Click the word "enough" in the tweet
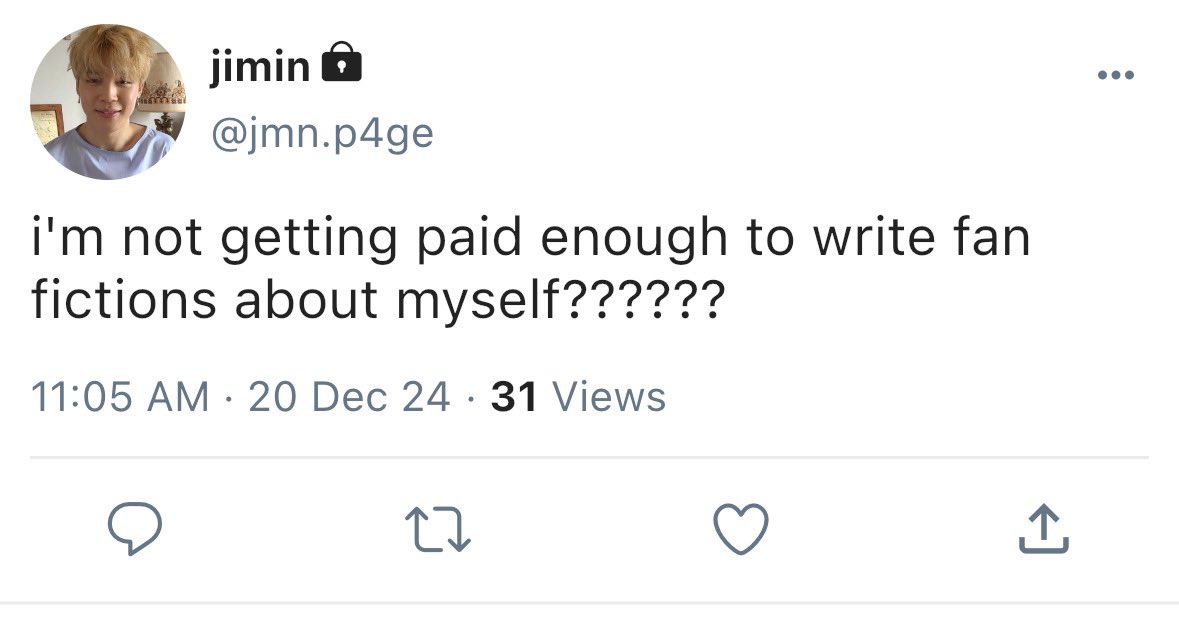 tap(634, 240)
